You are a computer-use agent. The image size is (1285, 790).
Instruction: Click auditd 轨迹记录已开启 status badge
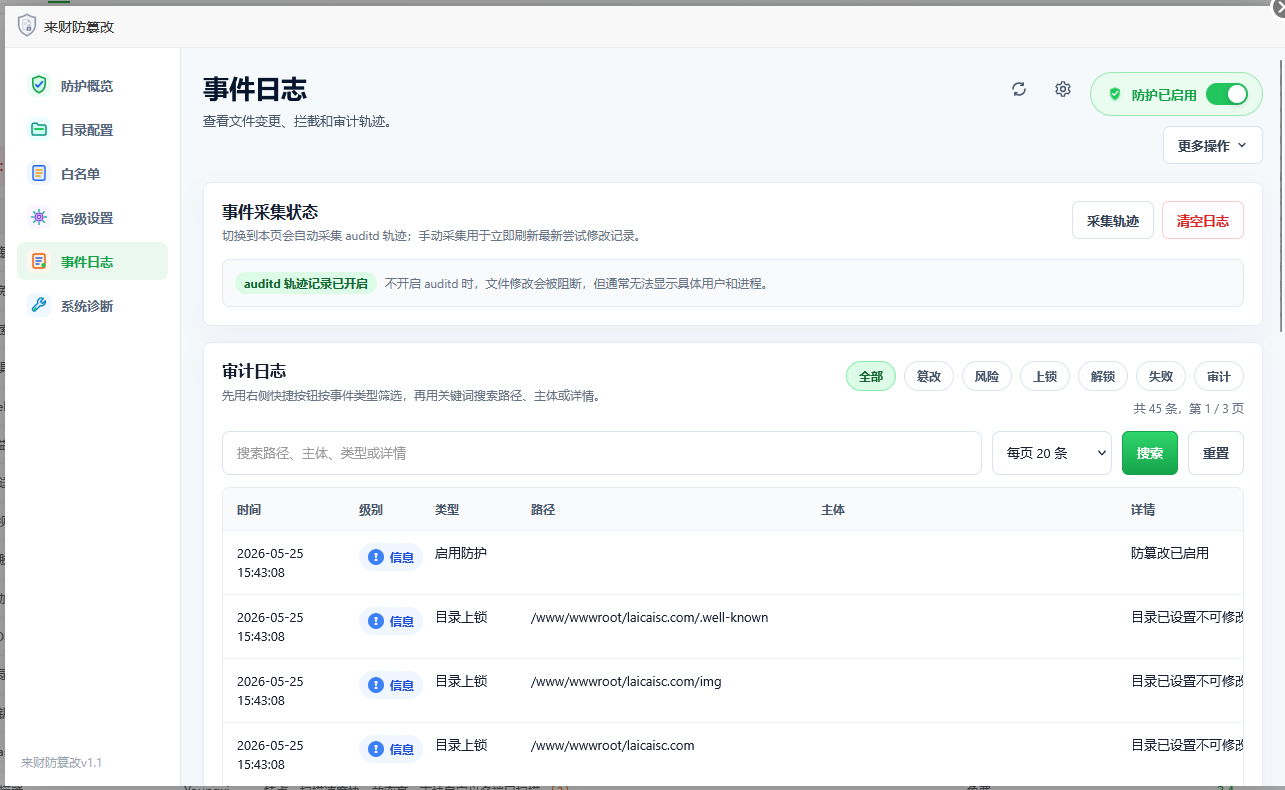pyautogui.click(x=306, y=283)
